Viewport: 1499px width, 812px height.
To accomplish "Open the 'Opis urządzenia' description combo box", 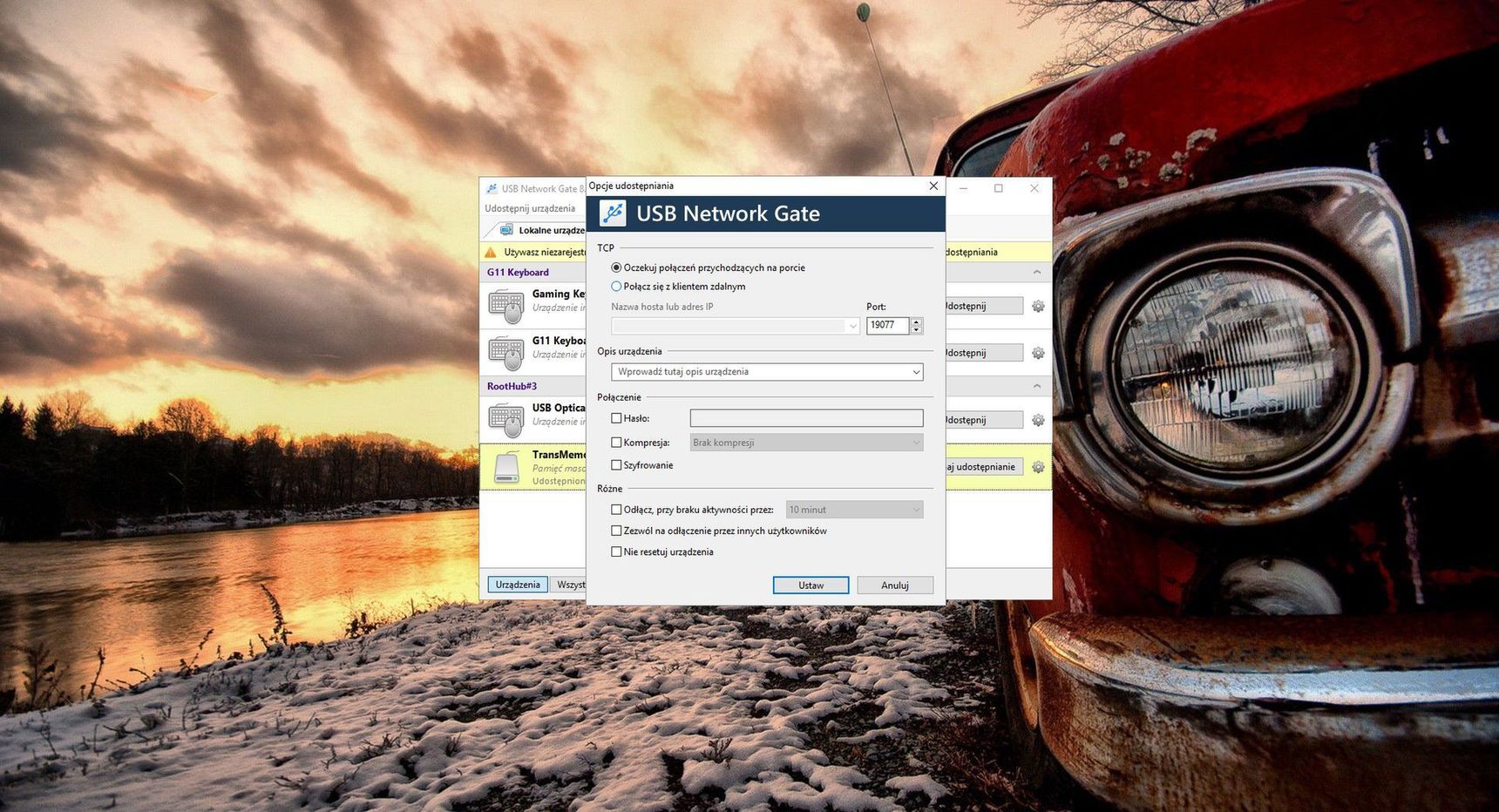I will point(767,372).
